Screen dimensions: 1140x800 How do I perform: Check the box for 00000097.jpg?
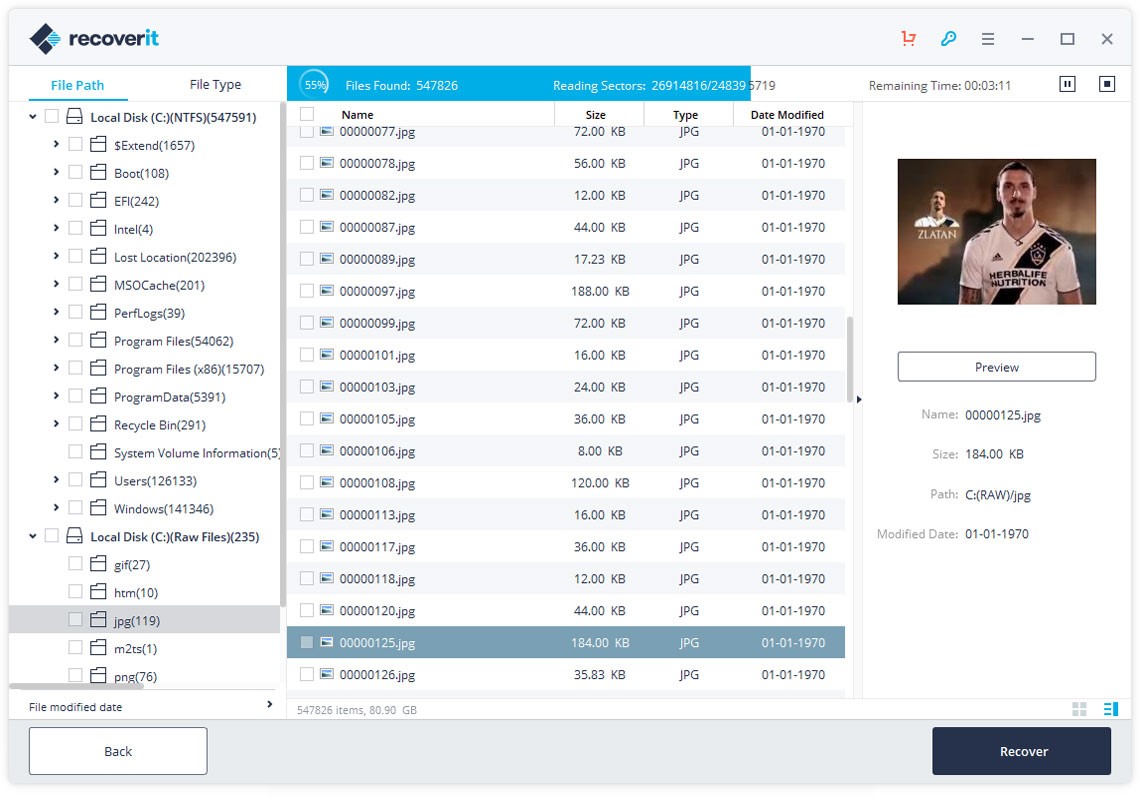coord(307,291)
